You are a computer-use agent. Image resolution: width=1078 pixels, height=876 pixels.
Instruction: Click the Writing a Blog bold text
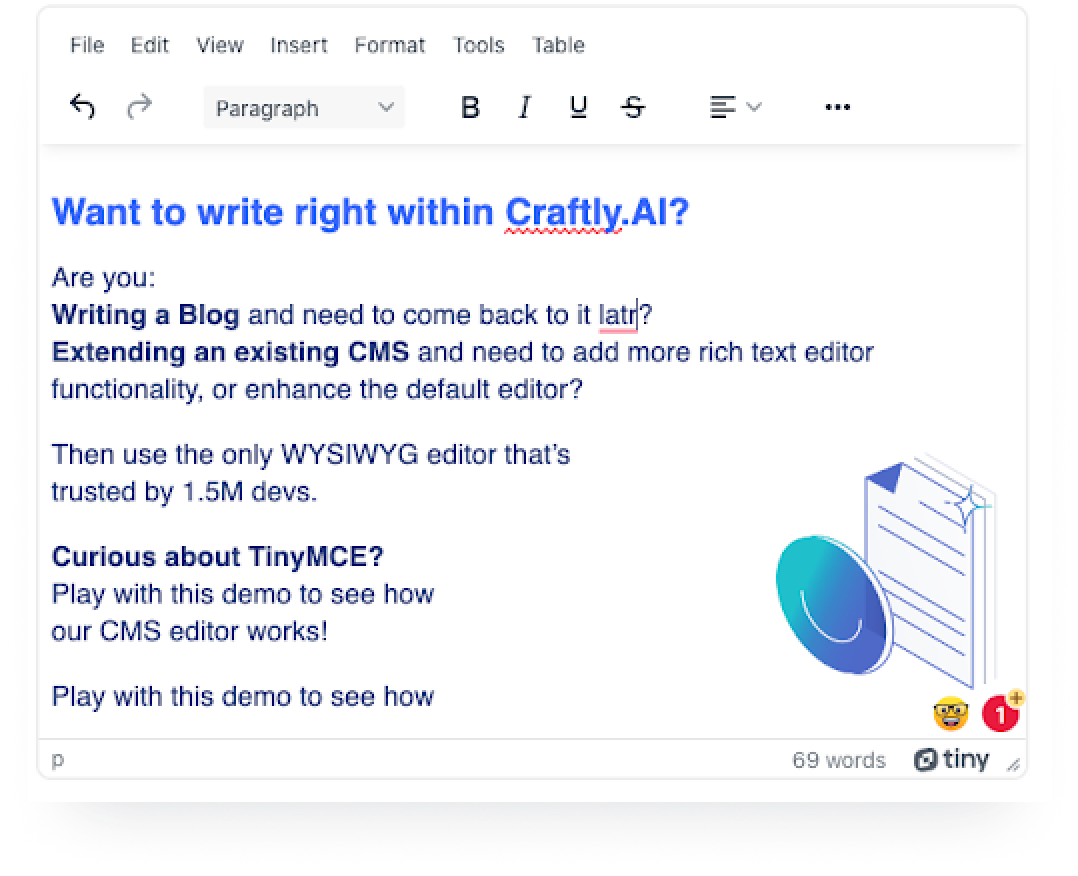145,315
